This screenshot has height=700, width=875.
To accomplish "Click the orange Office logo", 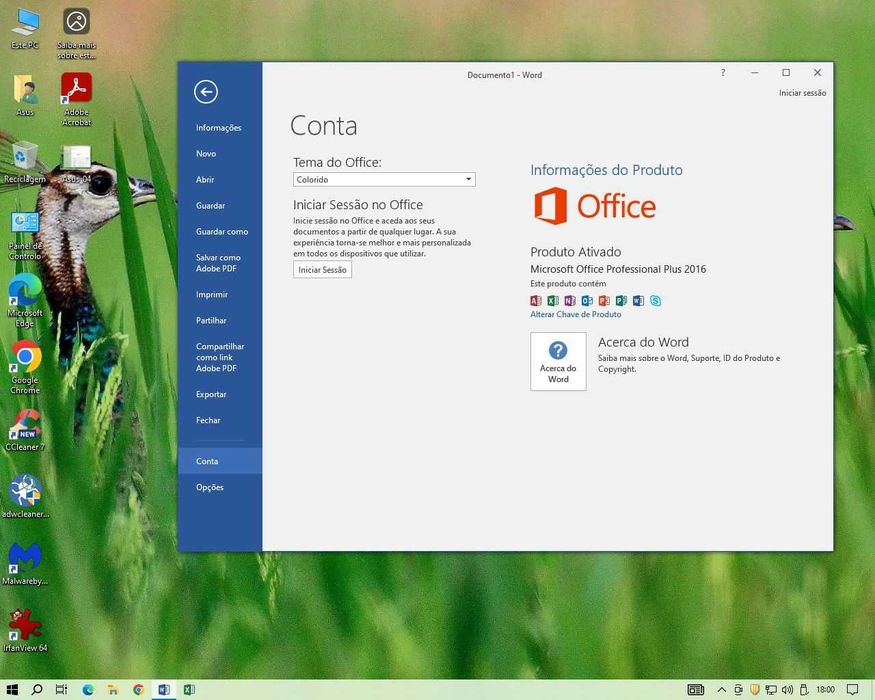I will [x=595, y=206].
